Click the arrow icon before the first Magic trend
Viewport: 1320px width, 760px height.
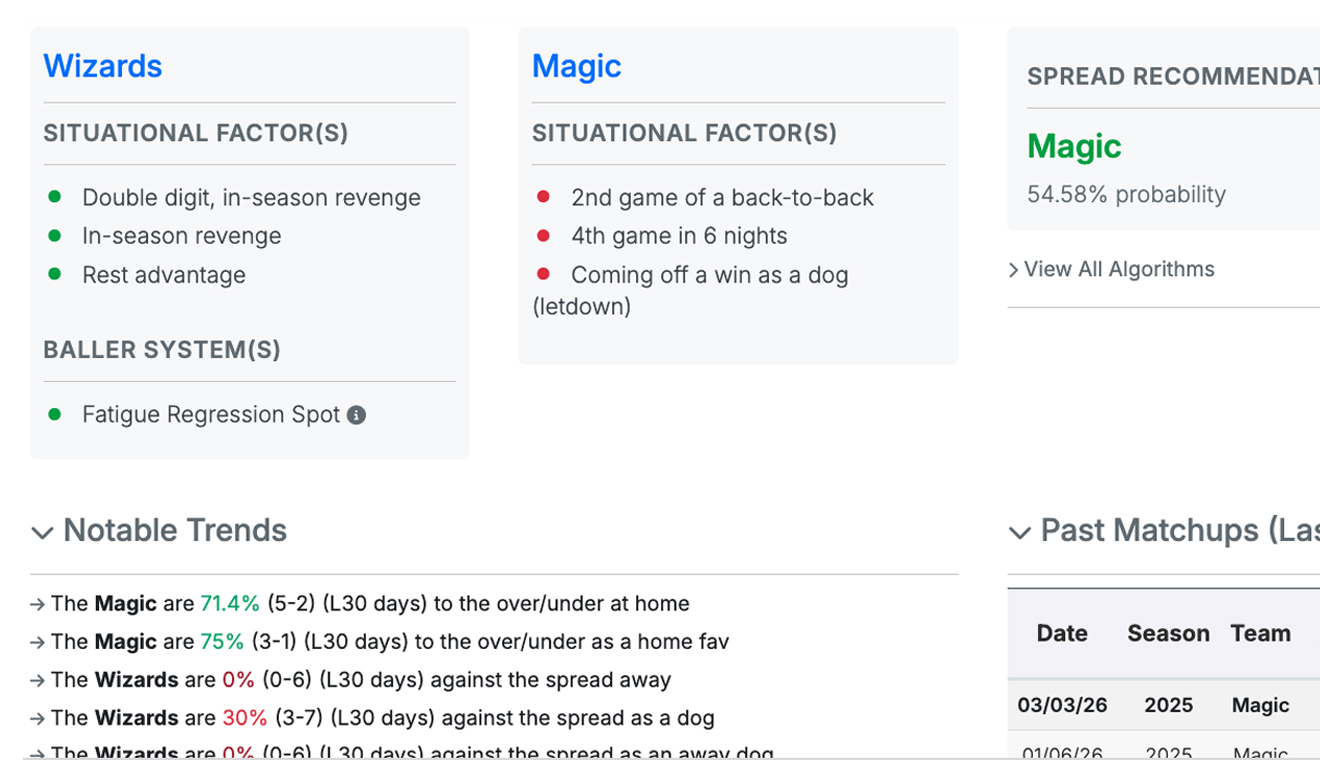tap(37, 603)
